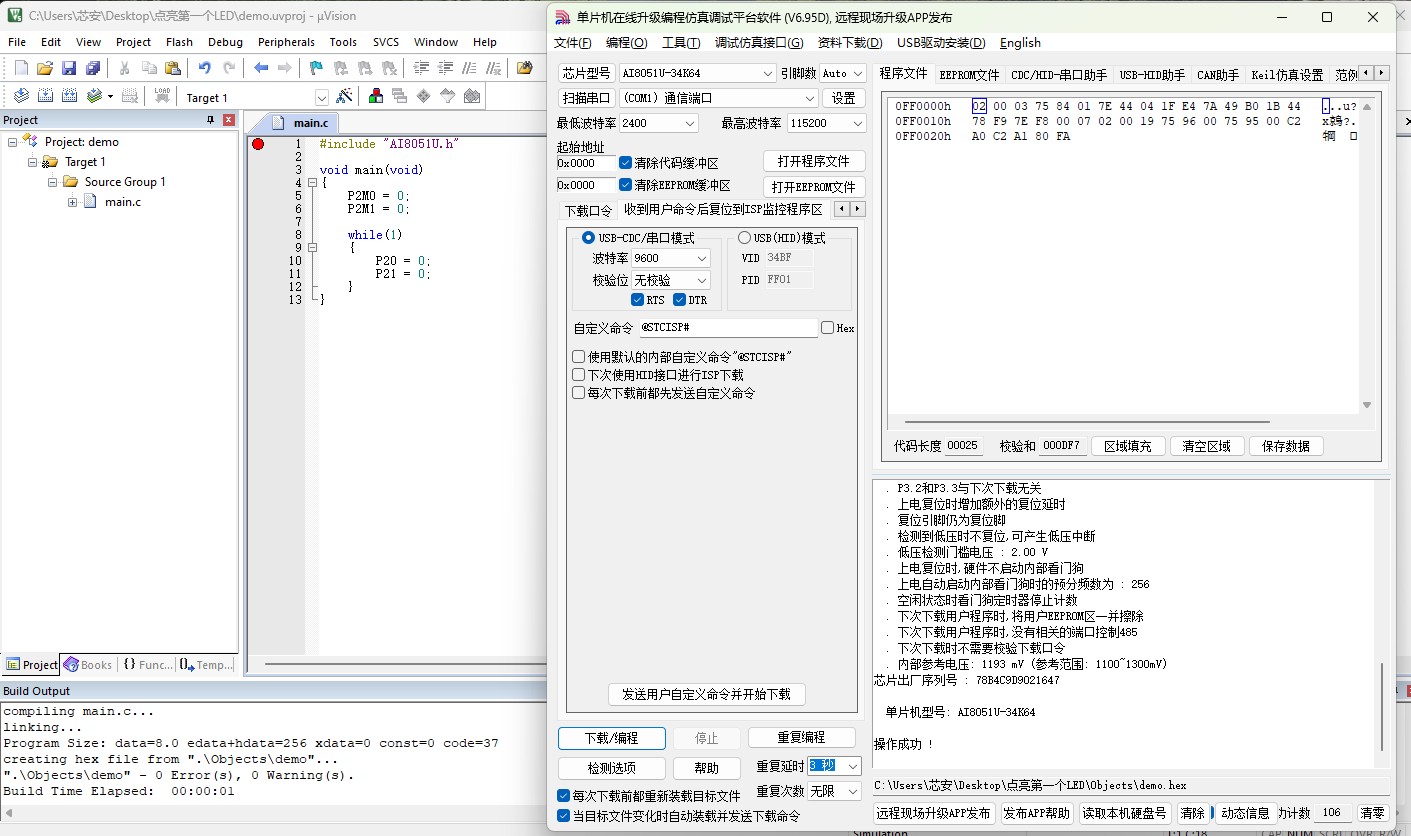The height and width of the screenshot is (836, 1411).
Task: Click the Batch Build icon
Action: point(94,96)
